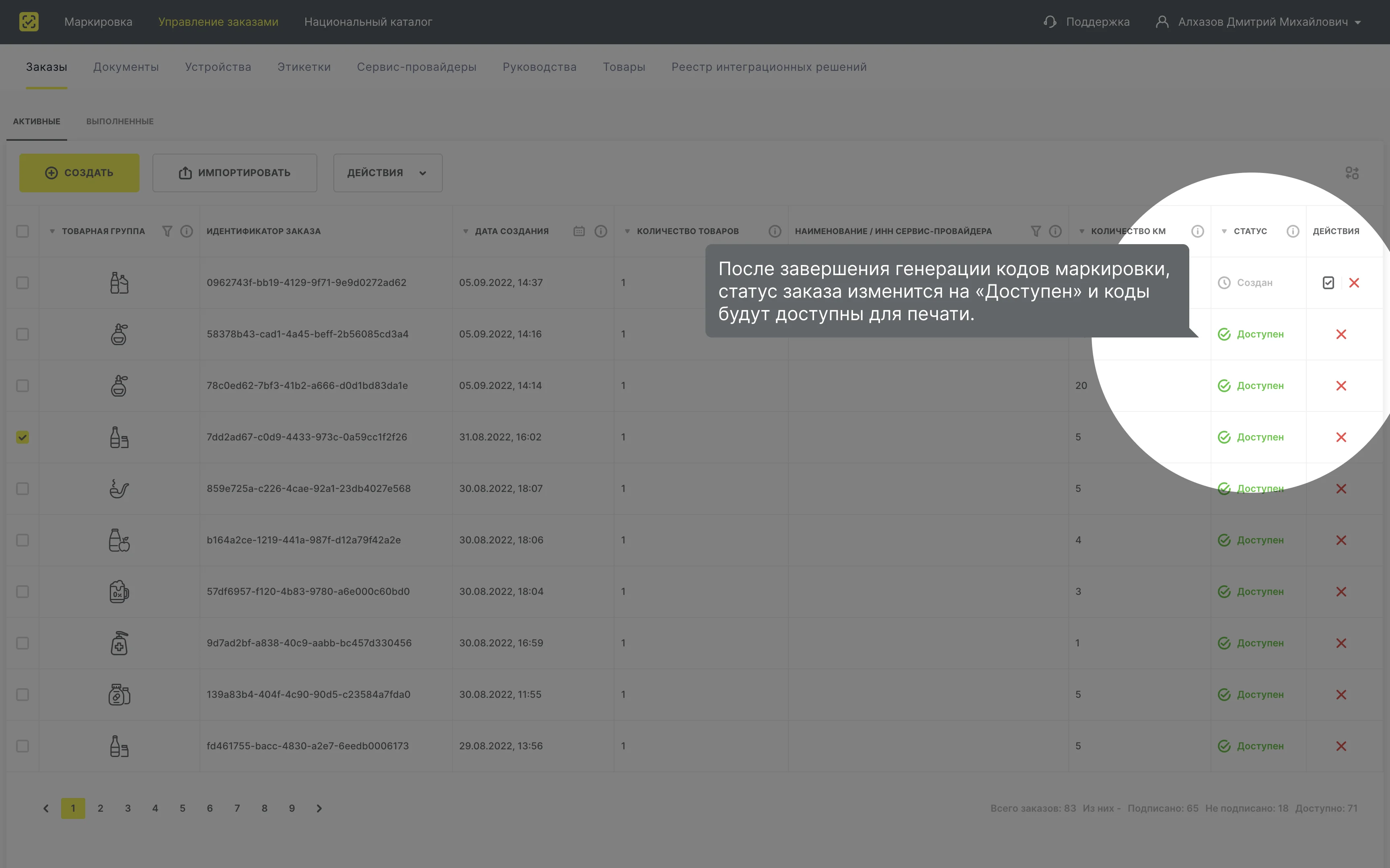This screenshot has height=868, width=1390.
Task: Show info for Количество КМ column
Action: click(x=1198, y=231)
